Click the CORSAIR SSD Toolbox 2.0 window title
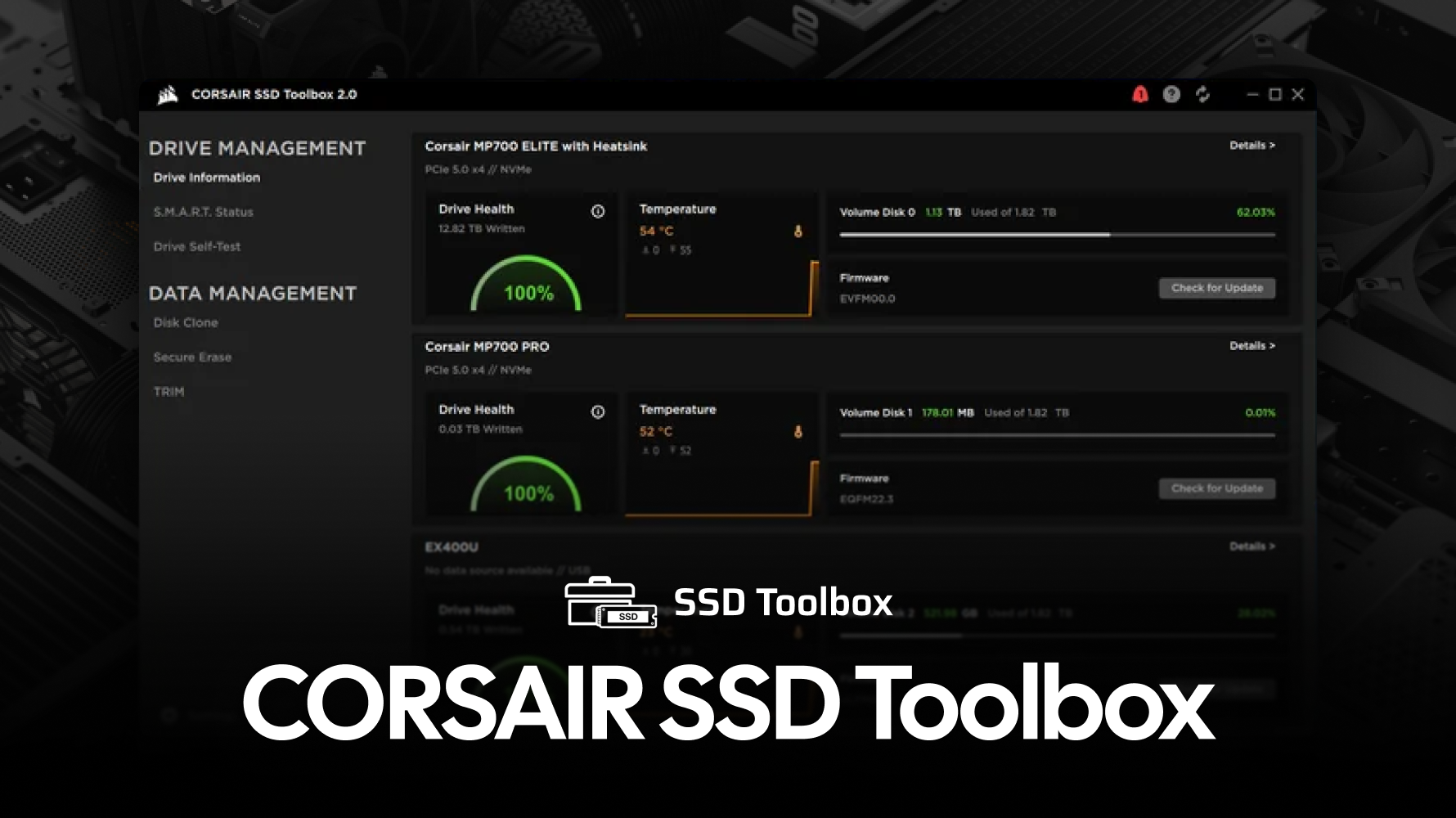Viewport: 1456px width, 818px height. pyautogui.click(x=274, y=95)
